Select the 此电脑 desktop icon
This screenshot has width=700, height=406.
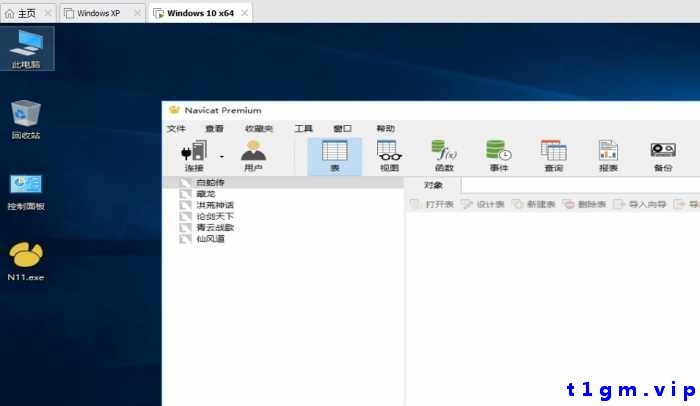tap(26, 48)
